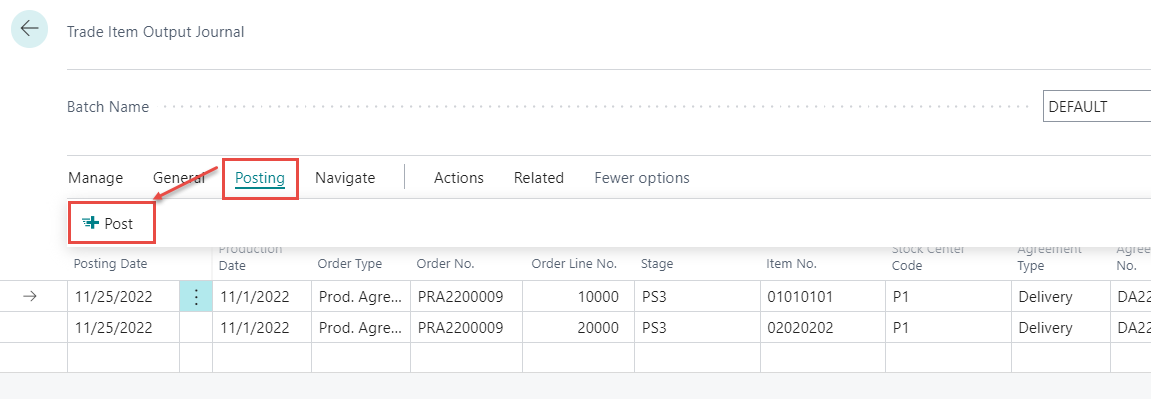This screenshot has height=399, width=1151.
Task: Sort by the Posting Date column header
Action: (x=111, y=263)
